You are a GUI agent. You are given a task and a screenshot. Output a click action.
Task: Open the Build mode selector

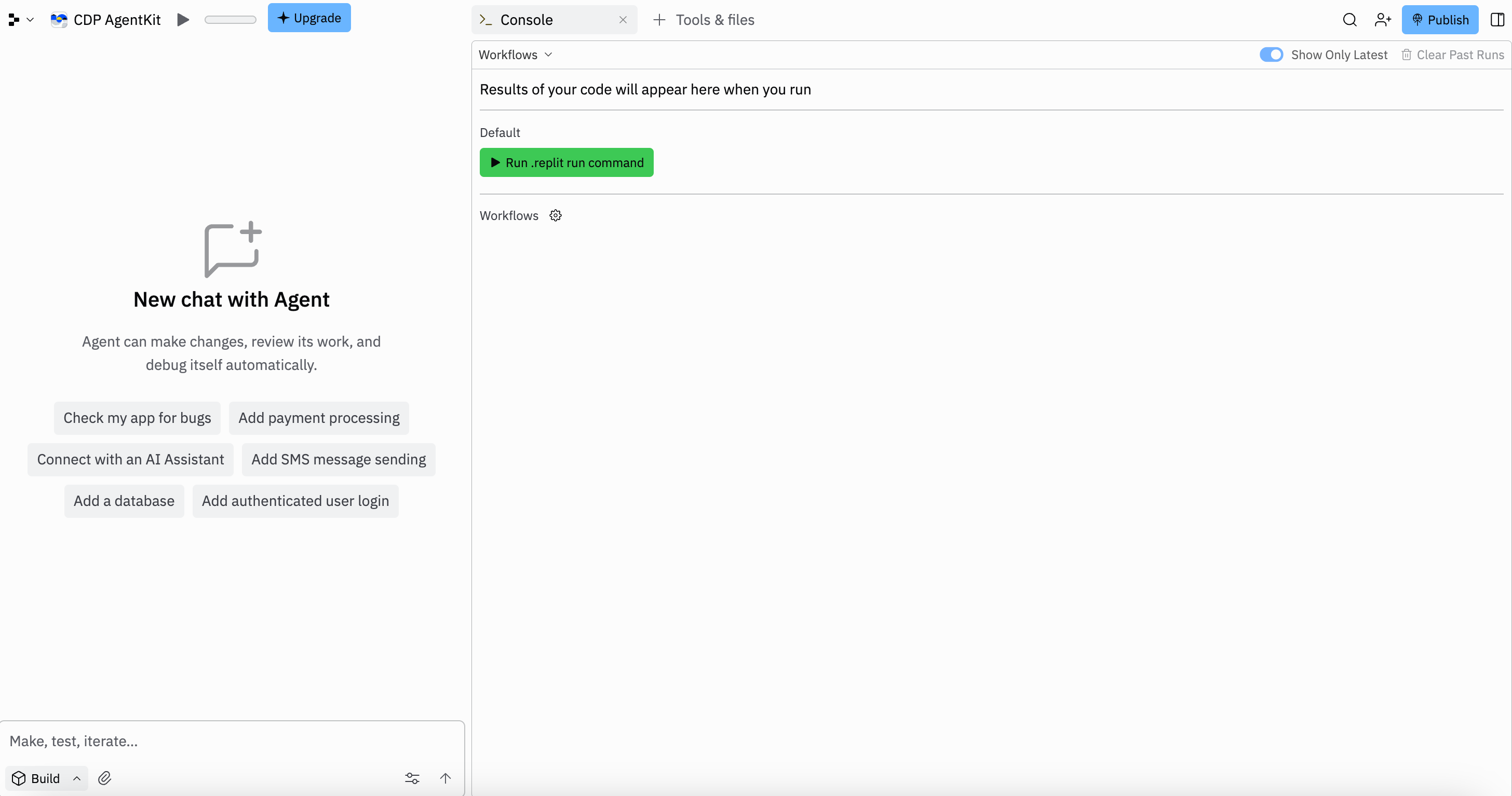click(x=46, y=778)
